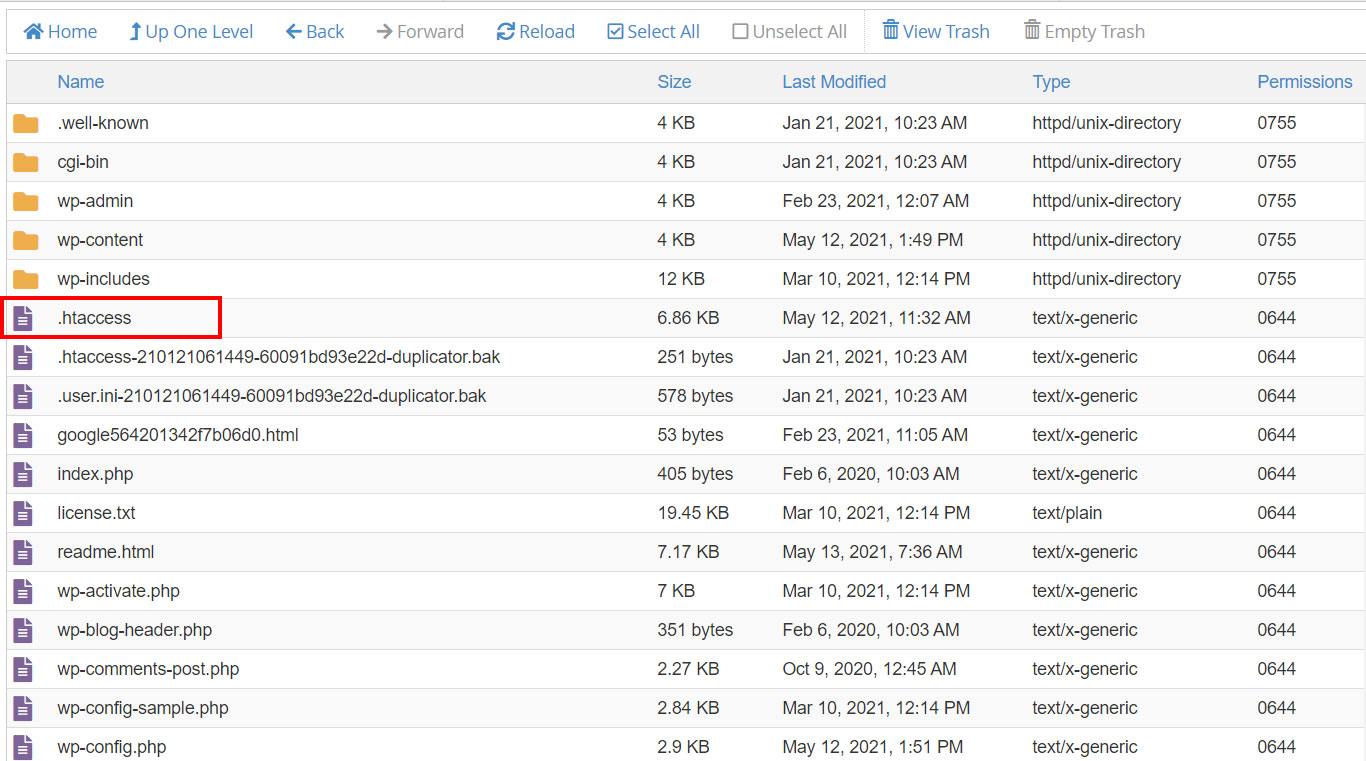Screen dimensions: 1366x761
Task: Click the 53 bytes size of google564201342f7b06d0.html
Action: click(x=690, y=435)
